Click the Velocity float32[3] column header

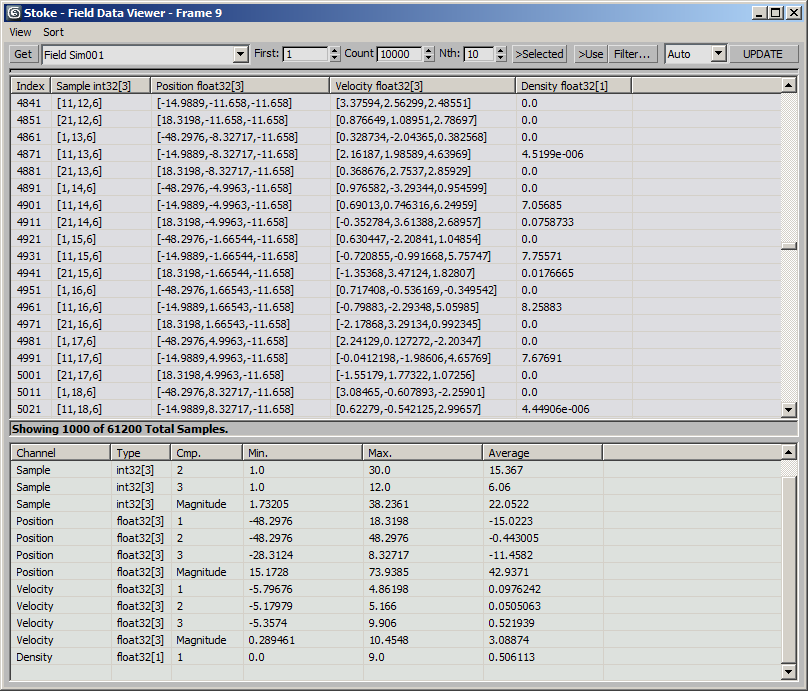(x=423, y=86)
